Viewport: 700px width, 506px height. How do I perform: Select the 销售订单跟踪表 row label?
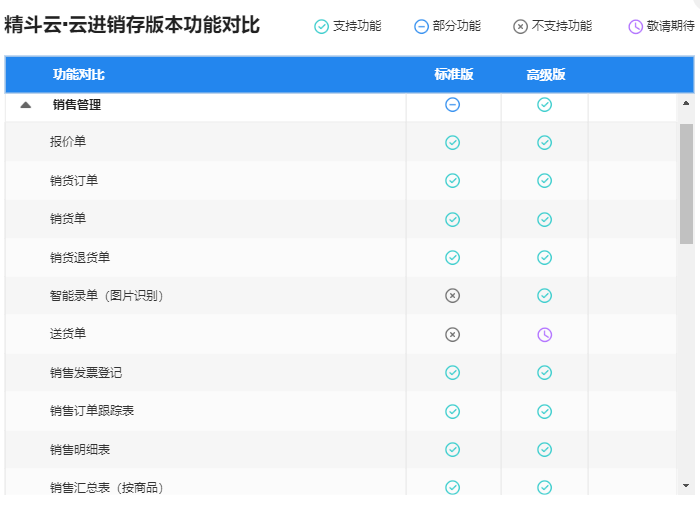tap(92, 410)
